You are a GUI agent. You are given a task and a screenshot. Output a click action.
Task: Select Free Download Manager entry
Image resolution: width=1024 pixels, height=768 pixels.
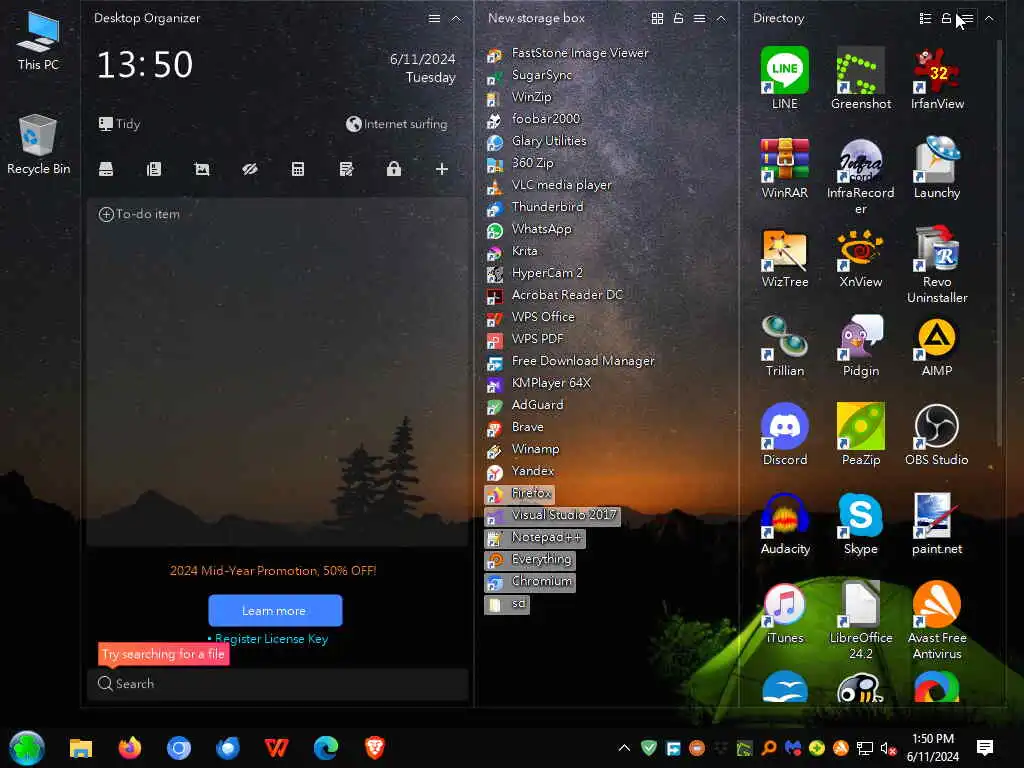coord(571,361)
